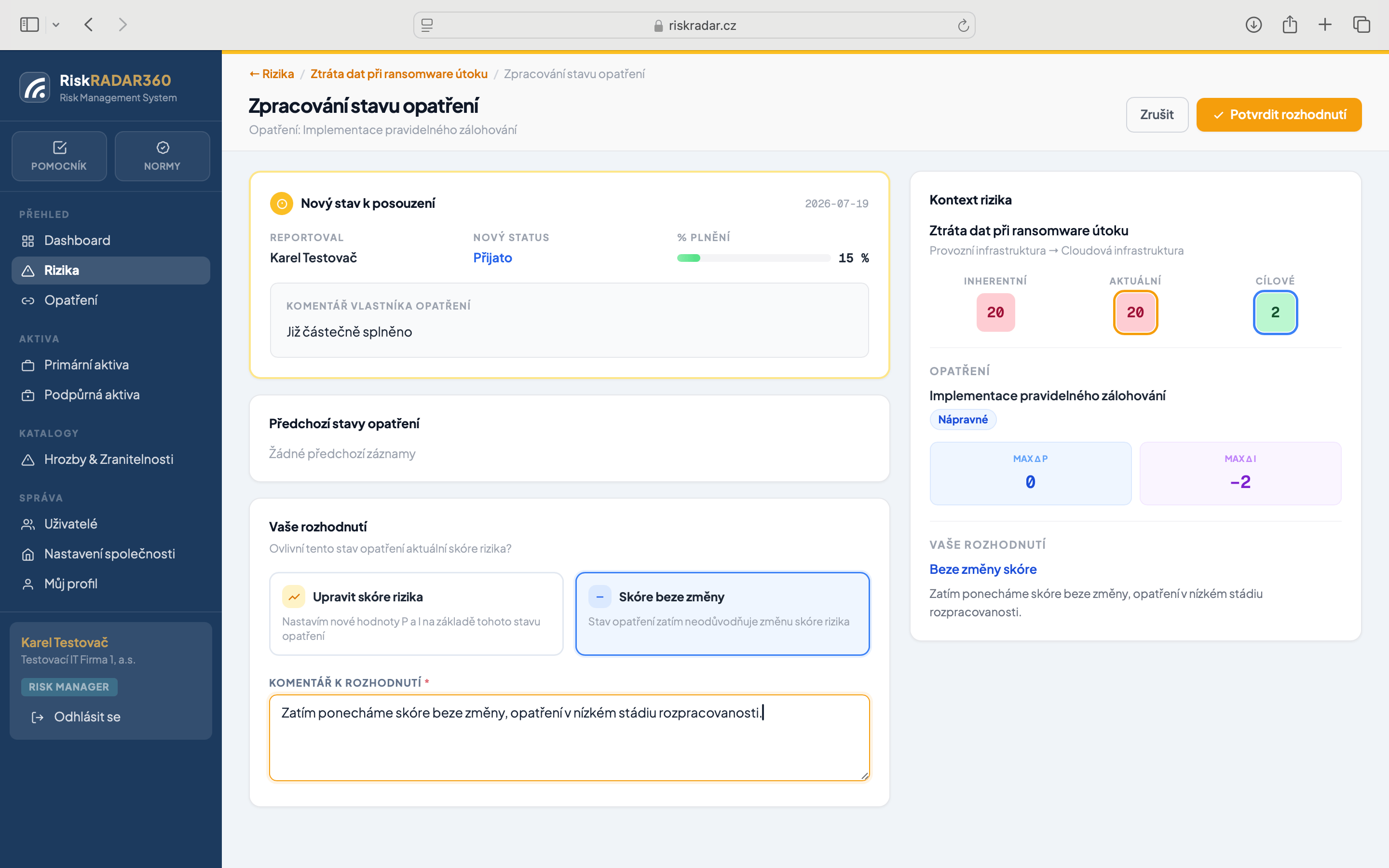The image size is (1389, 868).
Task: Click the Karel Testovač reporter name
Action: [313, 258]
